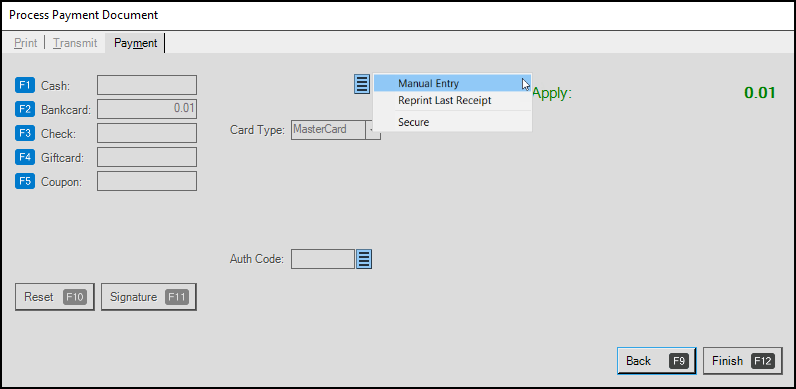The width and height of the screenshot is (796, 389).
Task: Open the bankcard options menu icon
Action: click(x=361, y=84)
